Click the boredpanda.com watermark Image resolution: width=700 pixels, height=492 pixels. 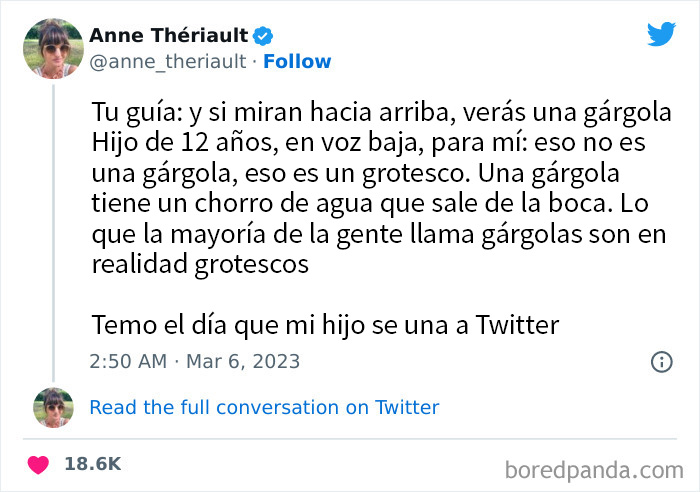[x=600, y=468]
